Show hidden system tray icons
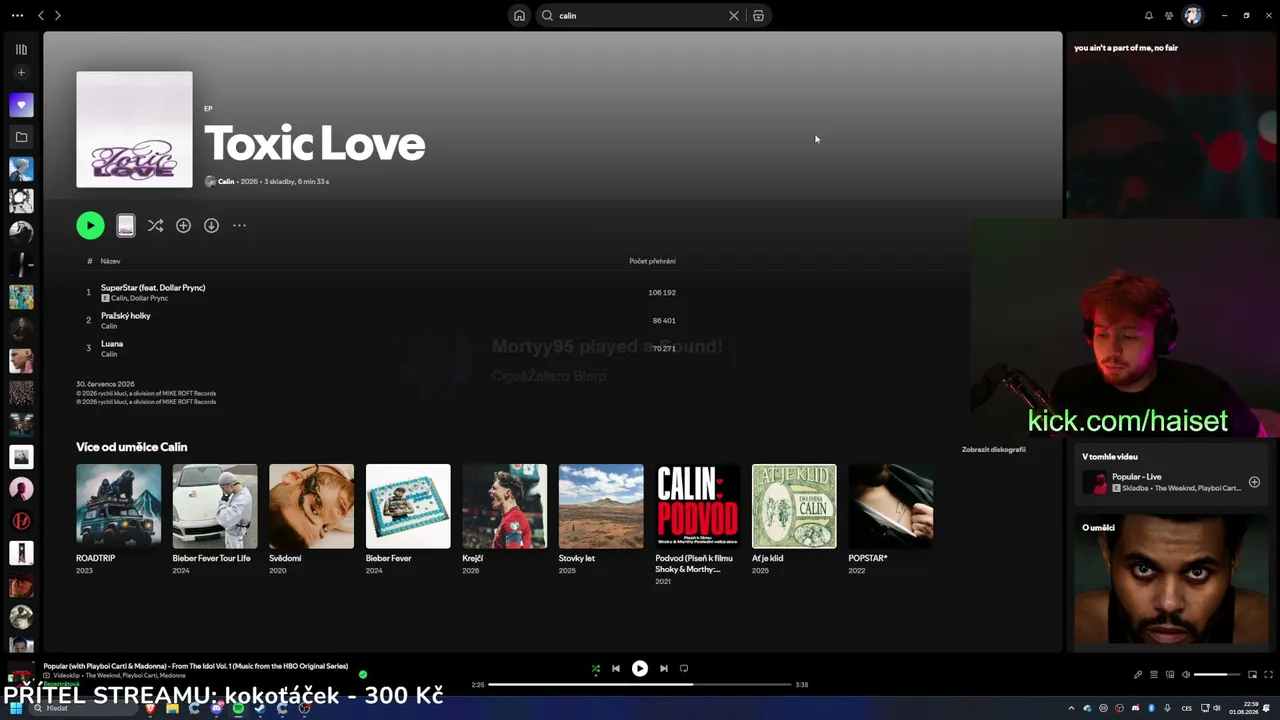Viewport: 1280px width, 720px height. coord(1072,709)
